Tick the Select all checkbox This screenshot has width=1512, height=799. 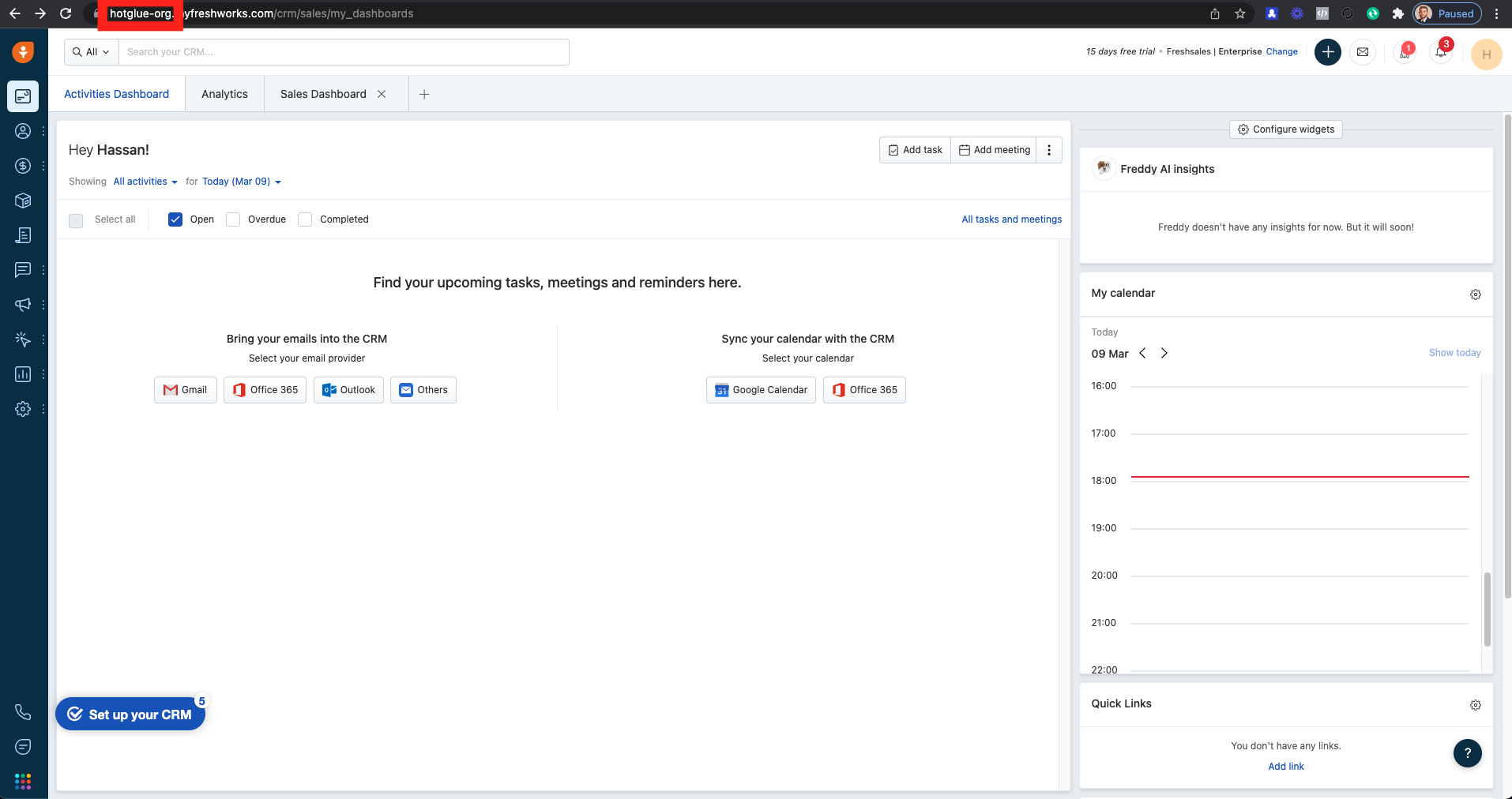tap(76, 220)
